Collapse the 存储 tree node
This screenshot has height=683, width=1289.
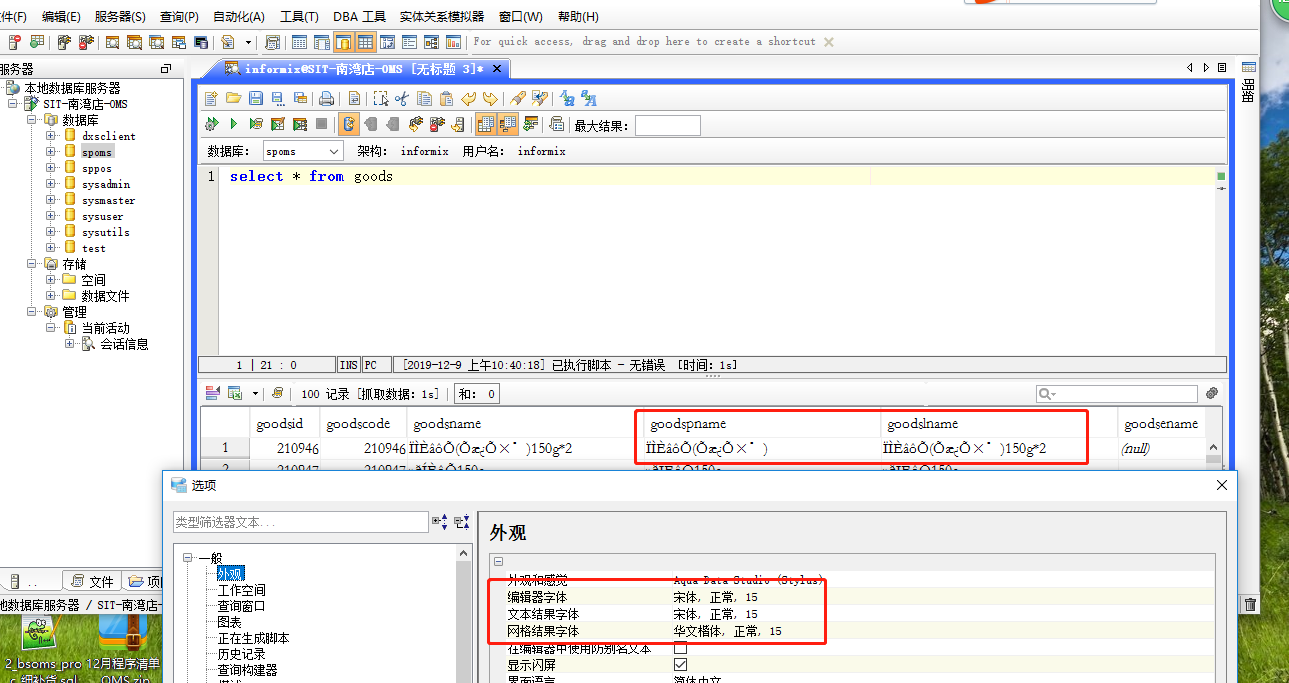coord(31,264)
